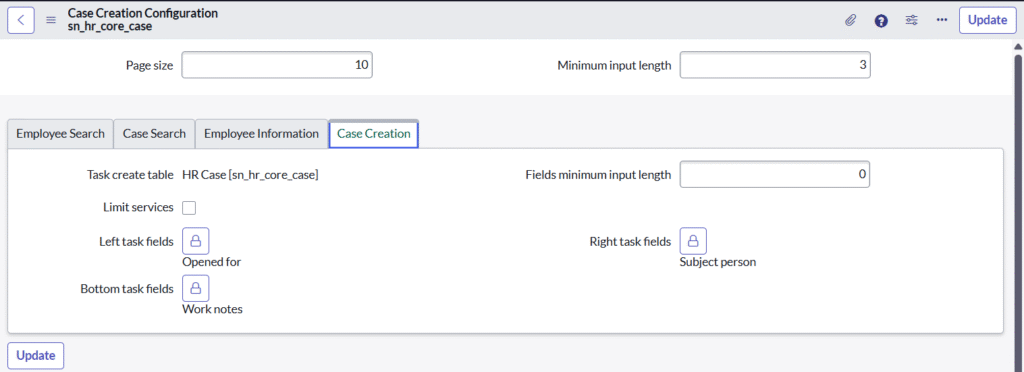Click the vertical scrollbar on the right

(1017, 209)
